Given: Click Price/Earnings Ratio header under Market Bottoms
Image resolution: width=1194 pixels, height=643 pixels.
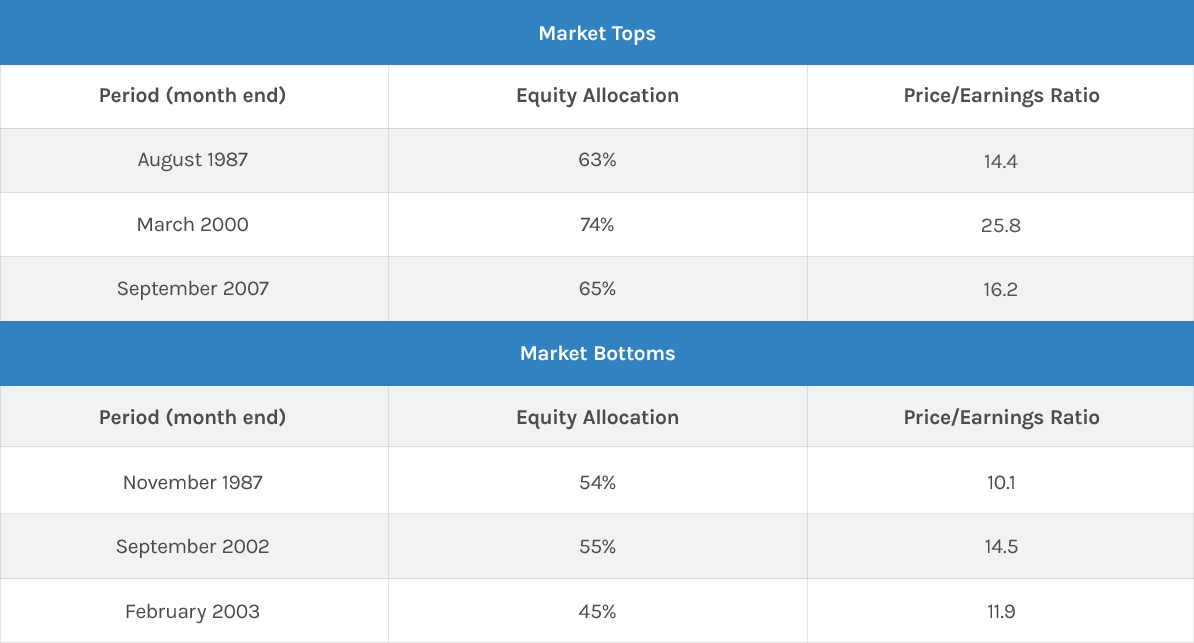Looking at the screenshot, I should (x=1001, y=418).
